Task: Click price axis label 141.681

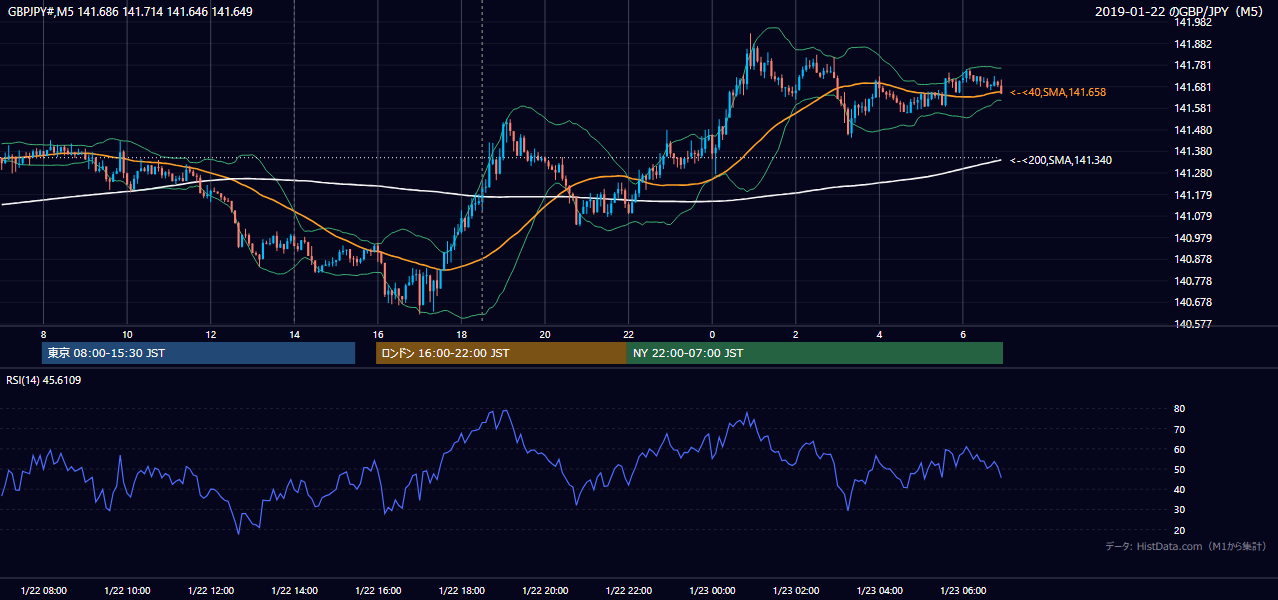Action: pyautogui.click(x=1191, y=87)
